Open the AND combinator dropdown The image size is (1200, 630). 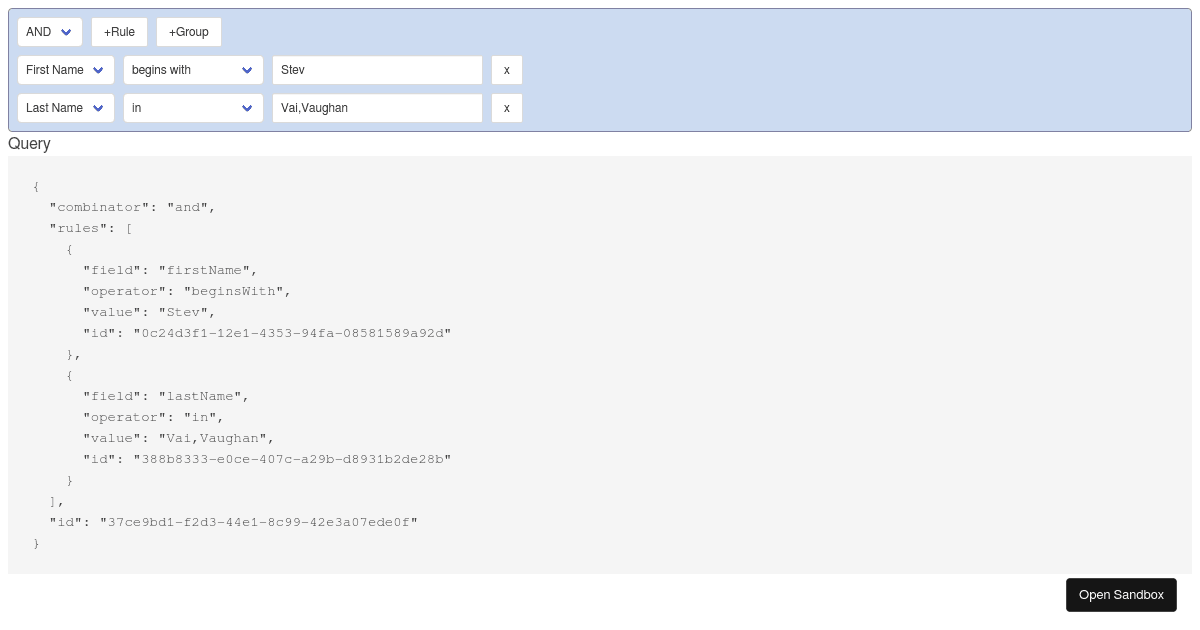point(49,31)
